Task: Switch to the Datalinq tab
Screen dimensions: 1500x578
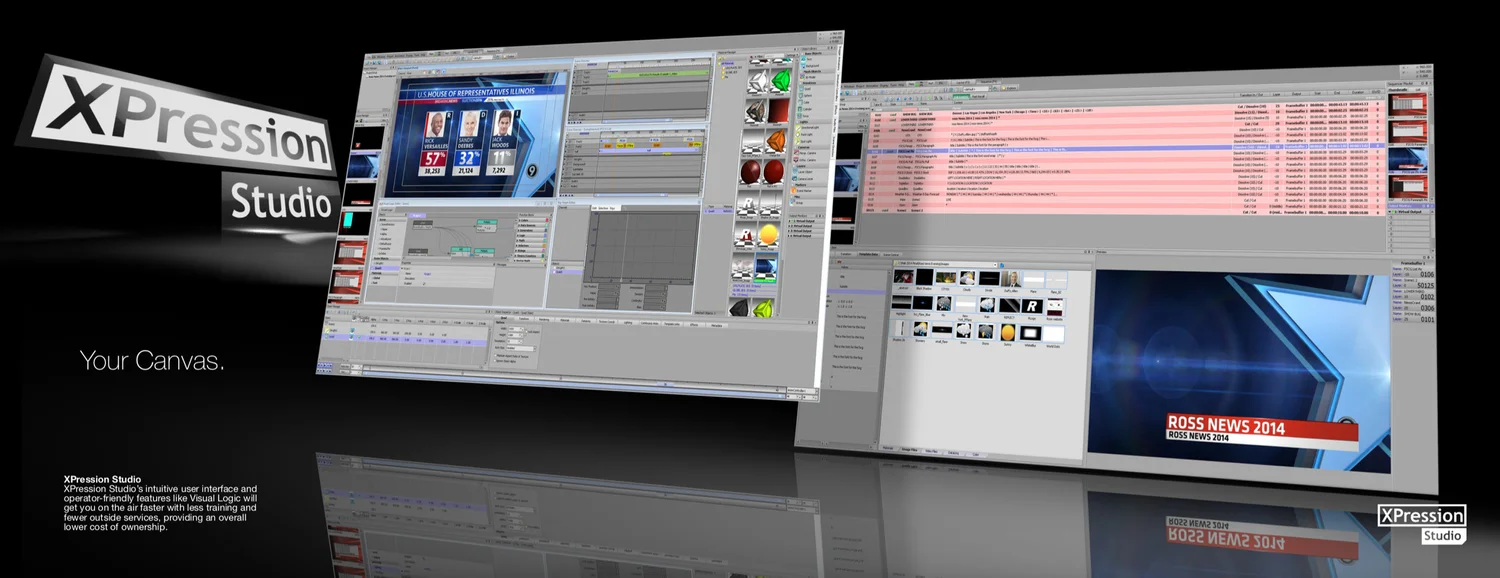Action: (x=953, y=453)
